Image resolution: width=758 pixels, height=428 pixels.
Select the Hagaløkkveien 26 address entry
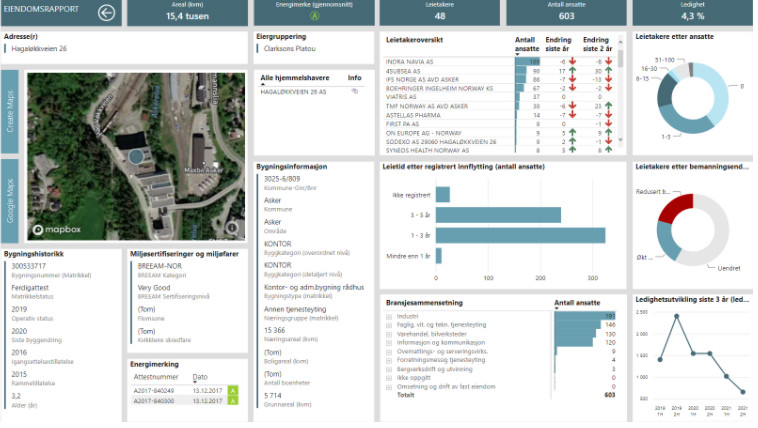[x=39, y=49]
